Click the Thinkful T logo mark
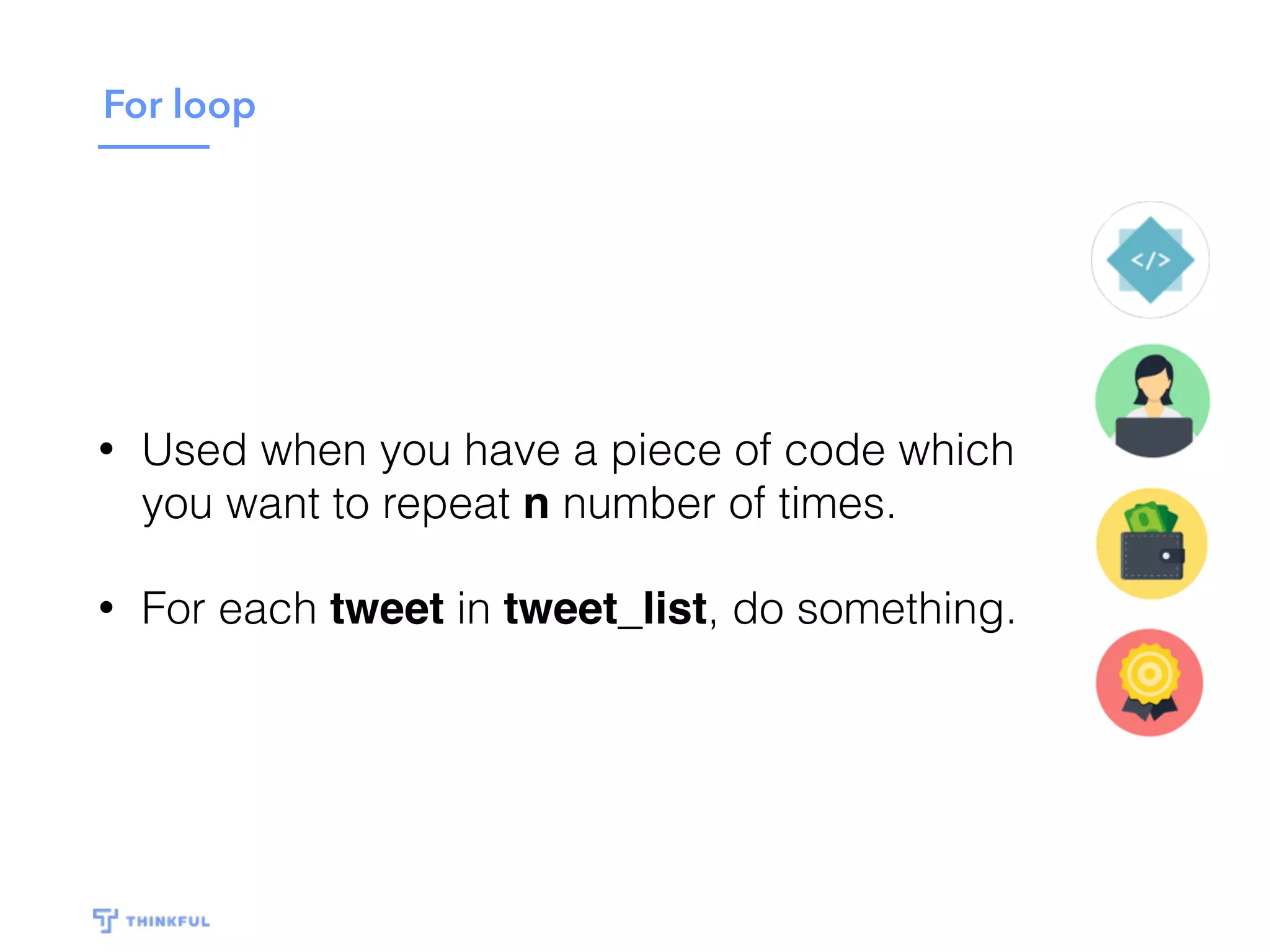 105,920
